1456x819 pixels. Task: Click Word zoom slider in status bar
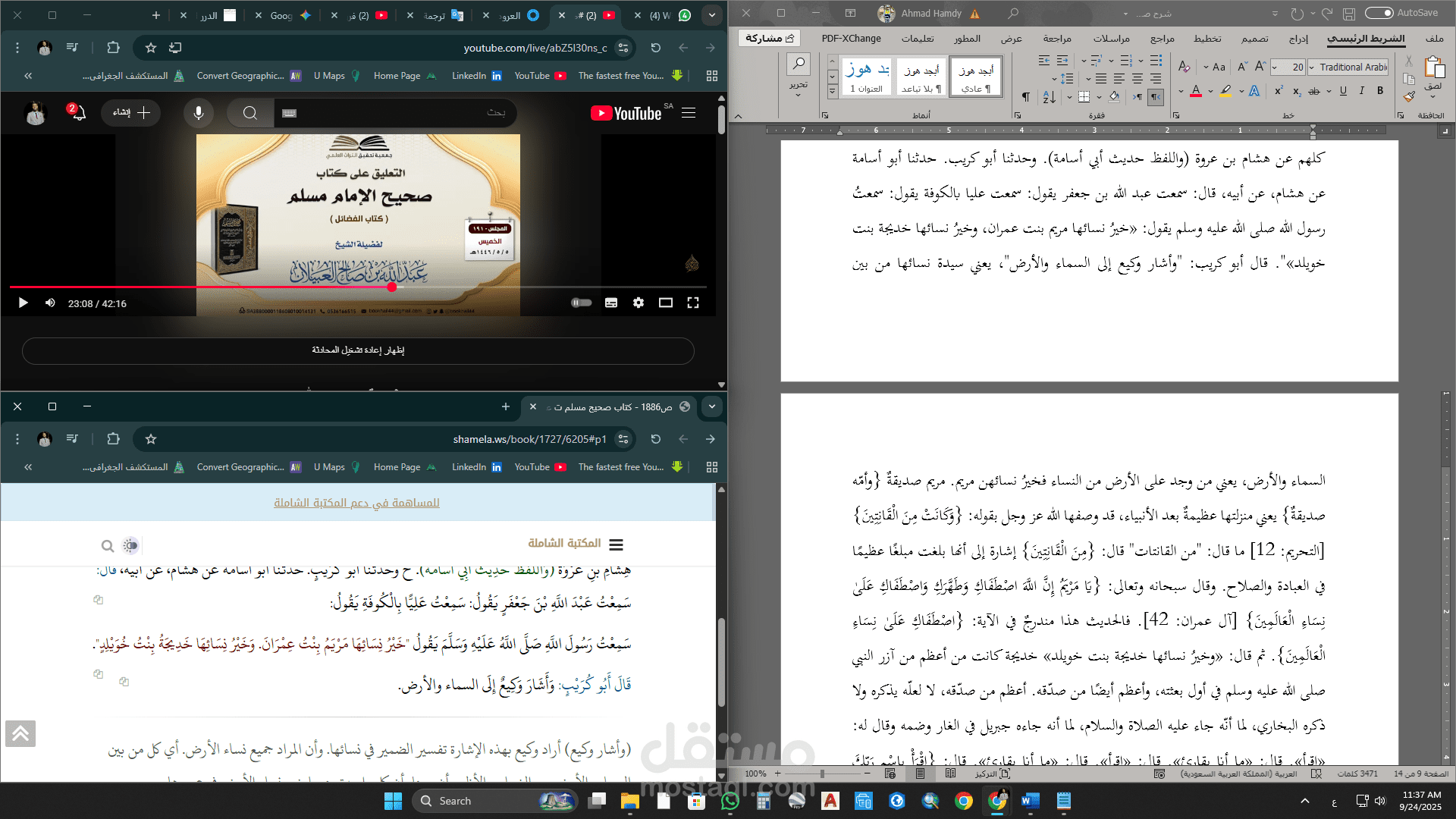[x=822, y=773]
